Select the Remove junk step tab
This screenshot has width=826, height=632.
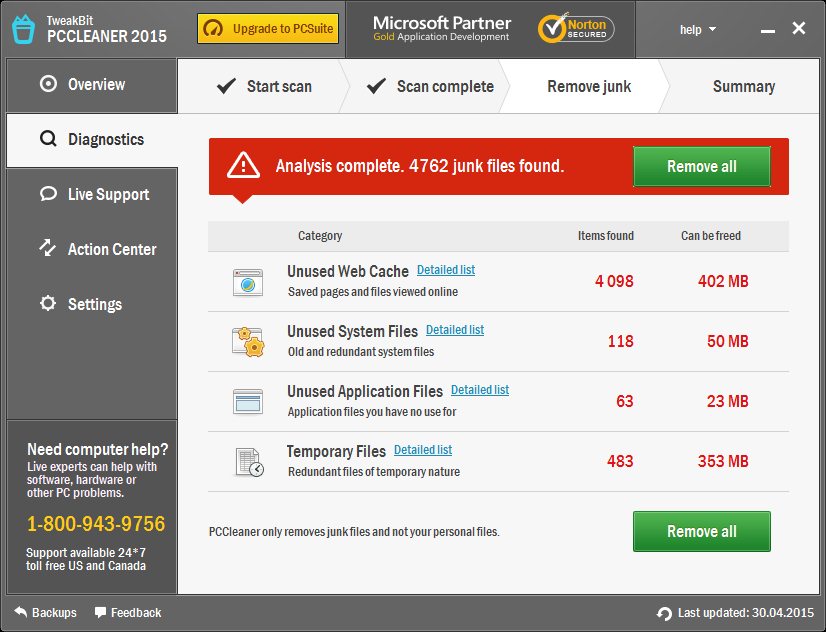pos(585,86)
